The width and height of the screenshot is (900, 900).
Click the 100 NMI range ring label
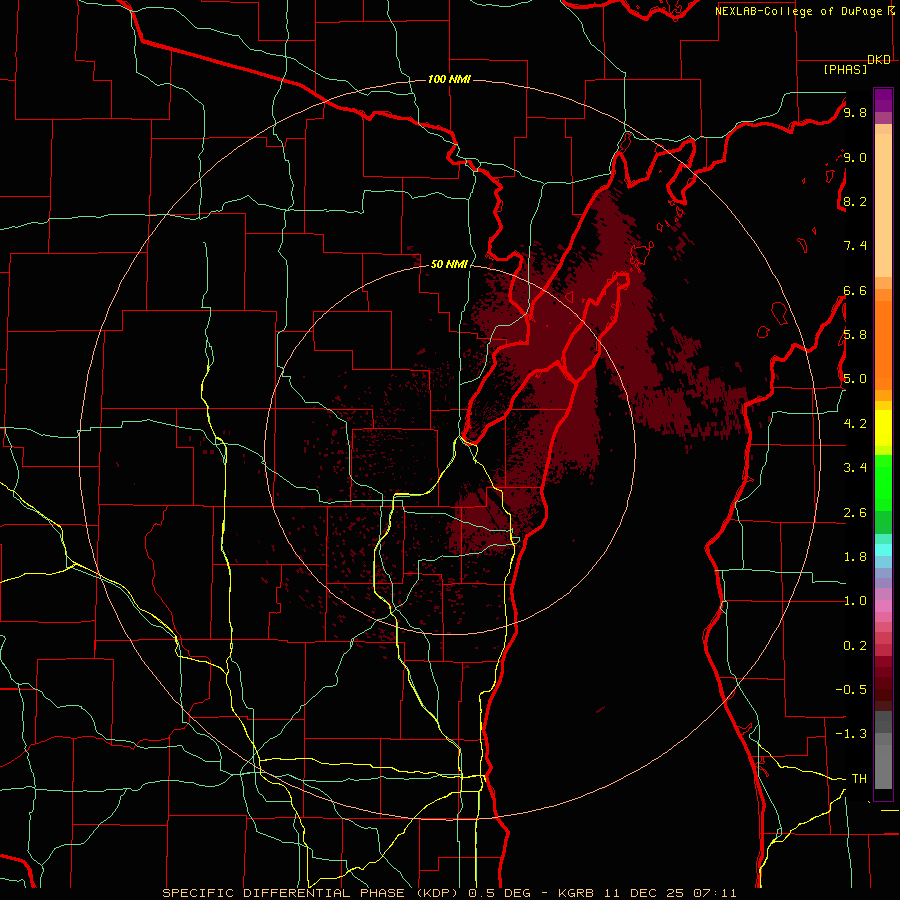(449, 79)
